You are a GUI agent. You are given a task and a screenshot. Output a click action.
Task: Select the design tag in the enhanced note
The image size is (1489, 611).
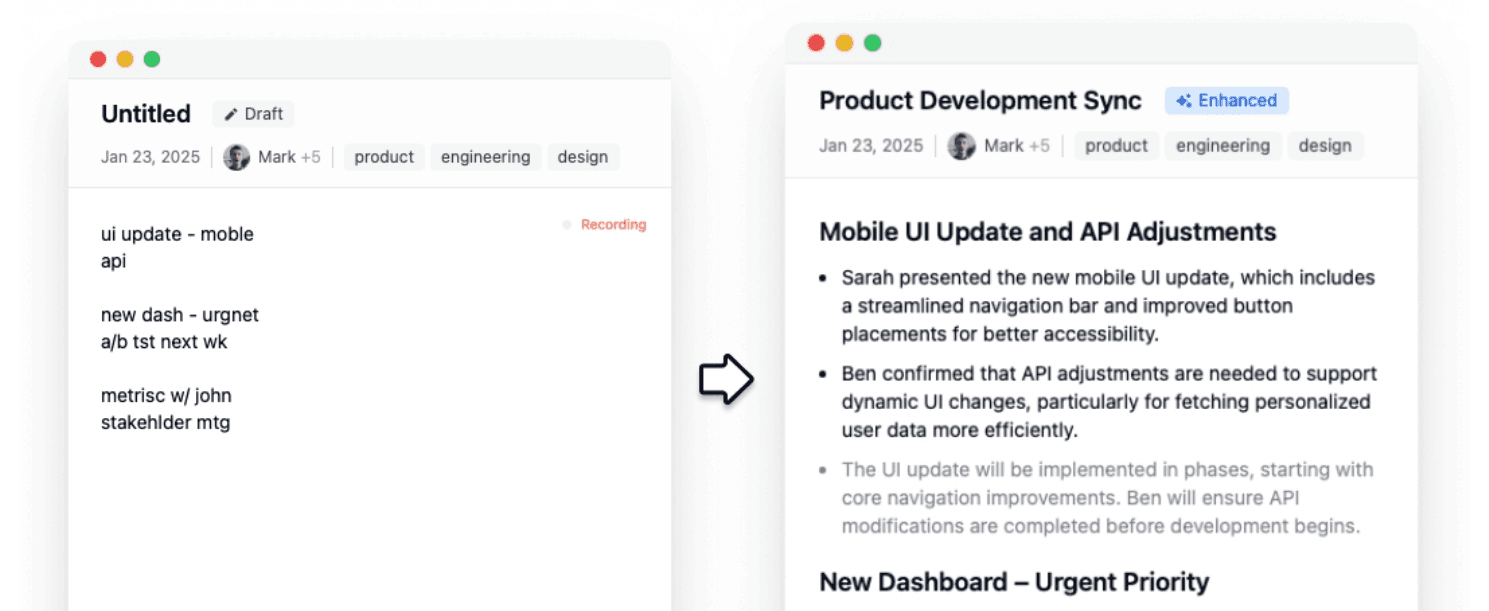[1325, 146]
